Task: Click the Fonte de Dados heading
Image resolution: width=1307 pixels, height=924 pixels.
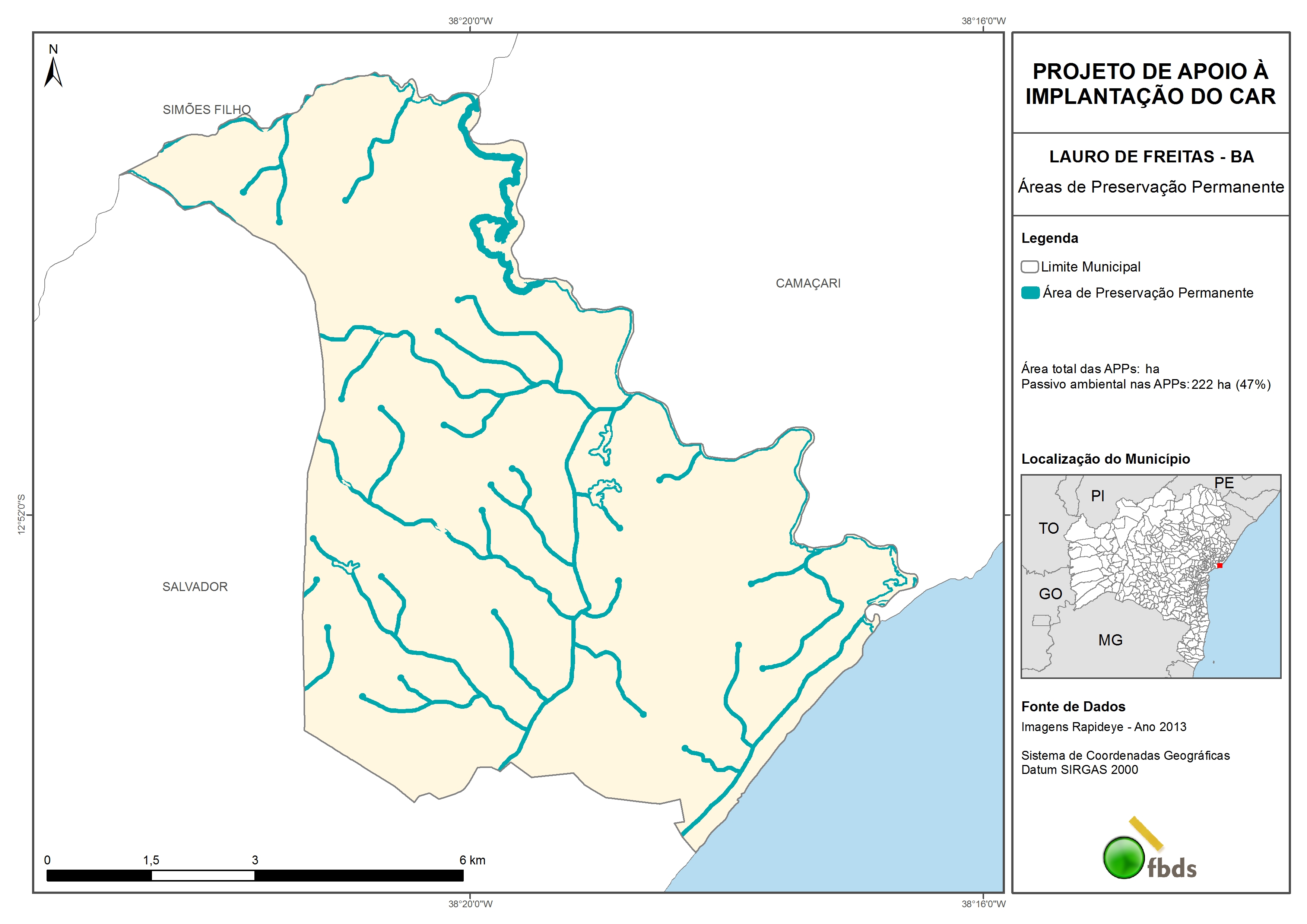Action: 1073,707
